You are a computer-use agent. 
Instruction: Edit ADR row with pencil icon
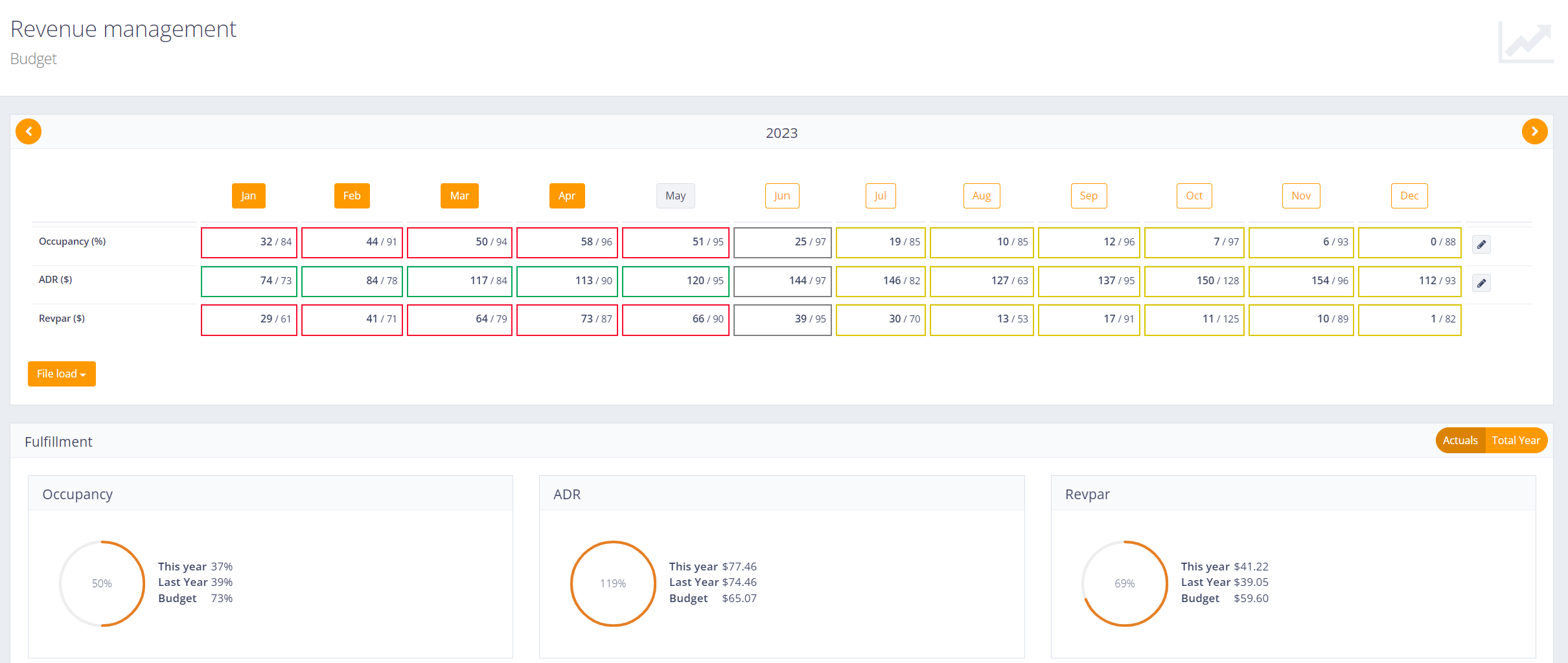pos(1481,283)
